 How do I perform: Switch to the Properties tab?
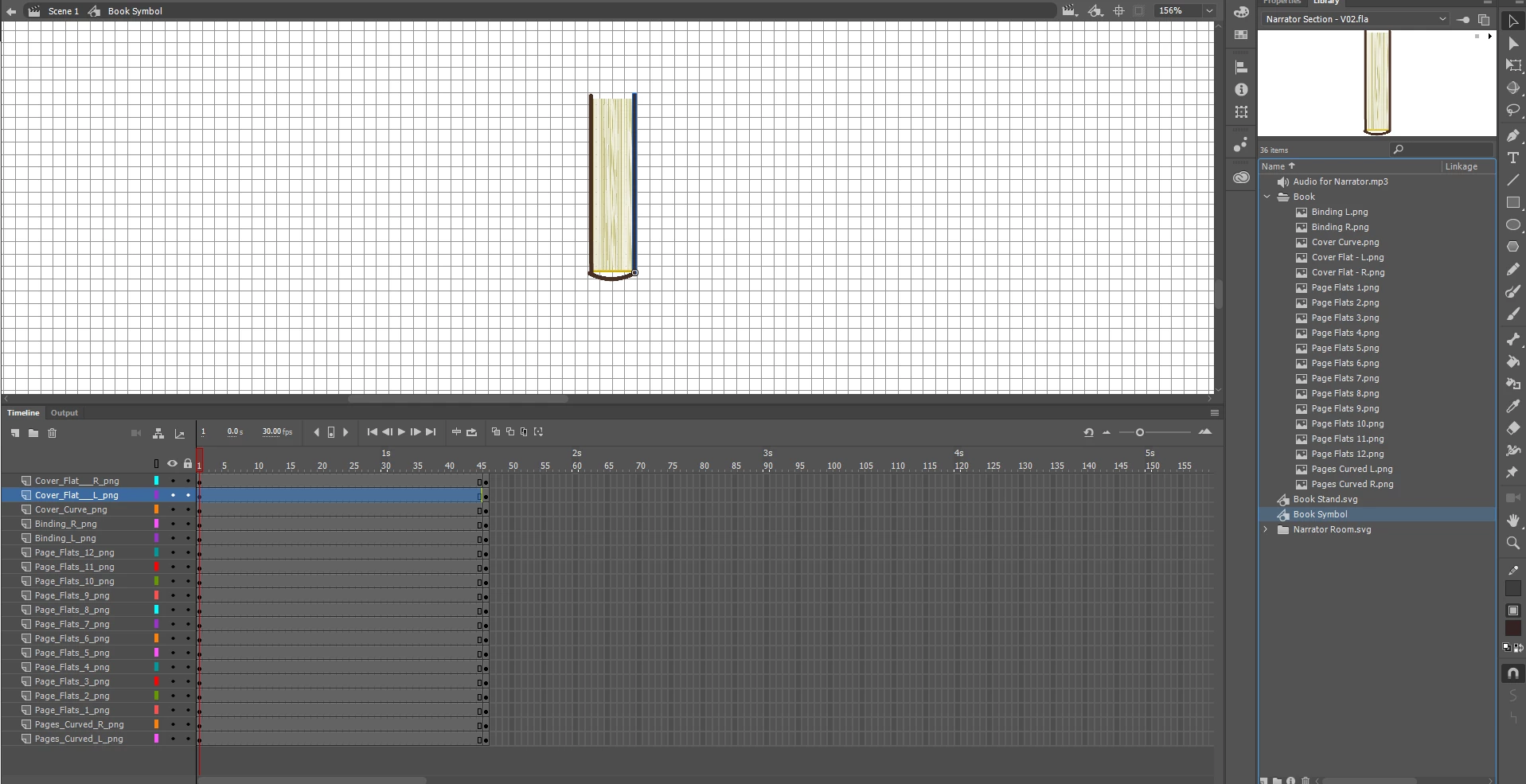[1282, 2]
